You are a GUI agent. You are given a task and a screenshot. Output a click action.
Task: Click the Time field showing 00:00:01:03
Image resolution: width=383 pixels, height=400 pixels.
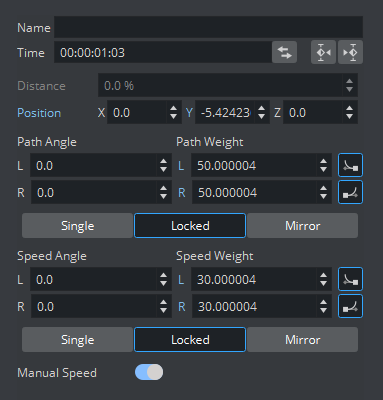pyautogui.click(x=163, y=52)
